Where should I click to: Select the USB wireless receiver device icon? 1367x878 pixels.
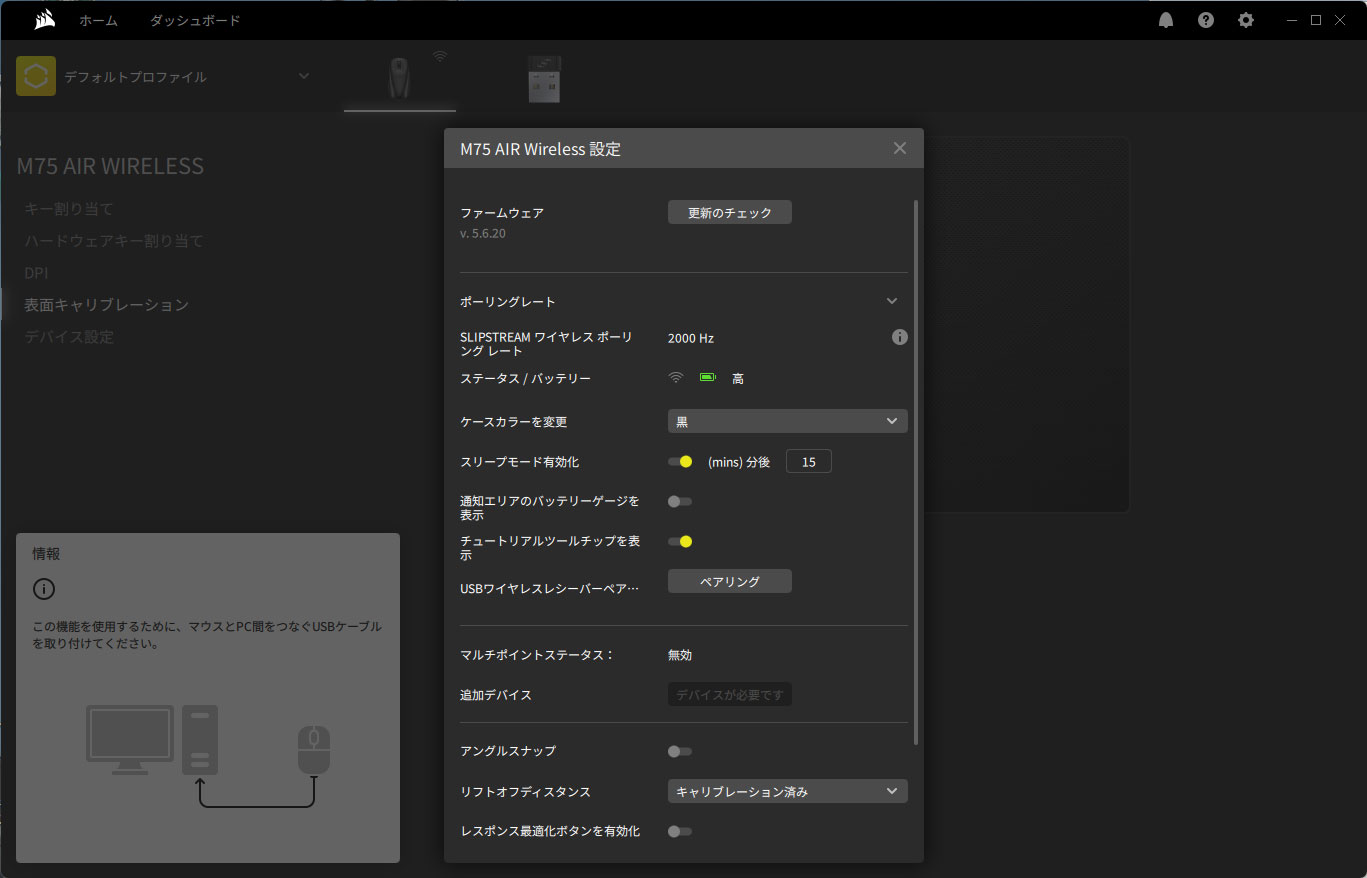point(544,78)
